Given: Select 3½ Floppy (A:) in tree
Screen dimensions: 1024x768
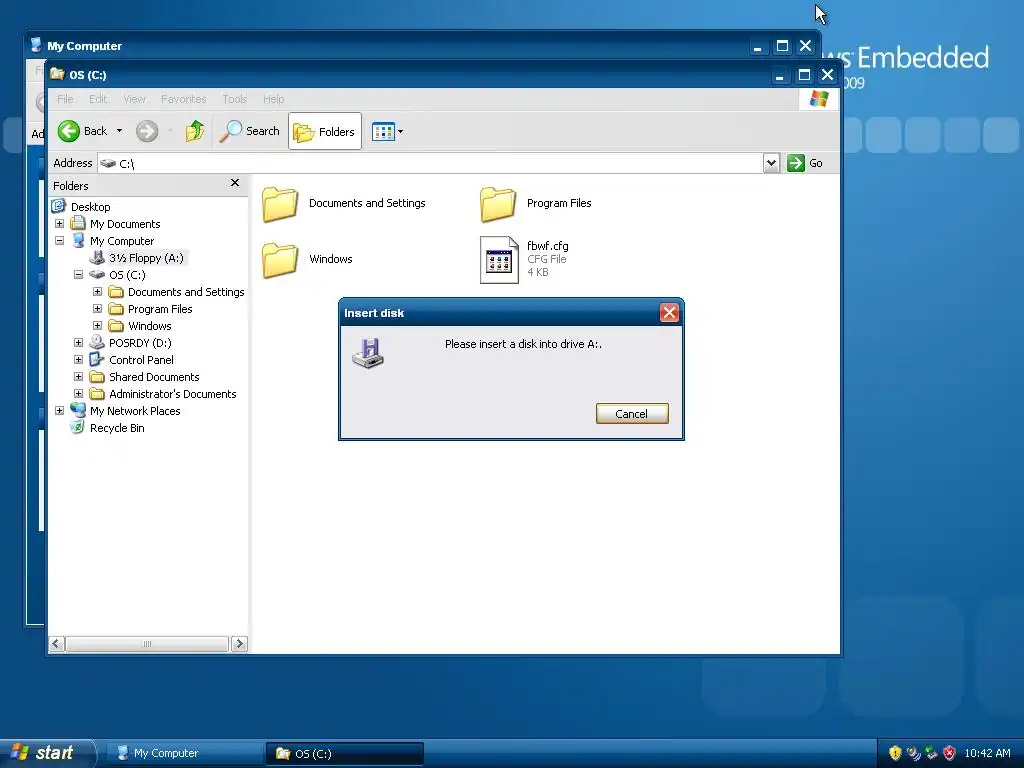Looking at the screenshot, I should [146, 258].
